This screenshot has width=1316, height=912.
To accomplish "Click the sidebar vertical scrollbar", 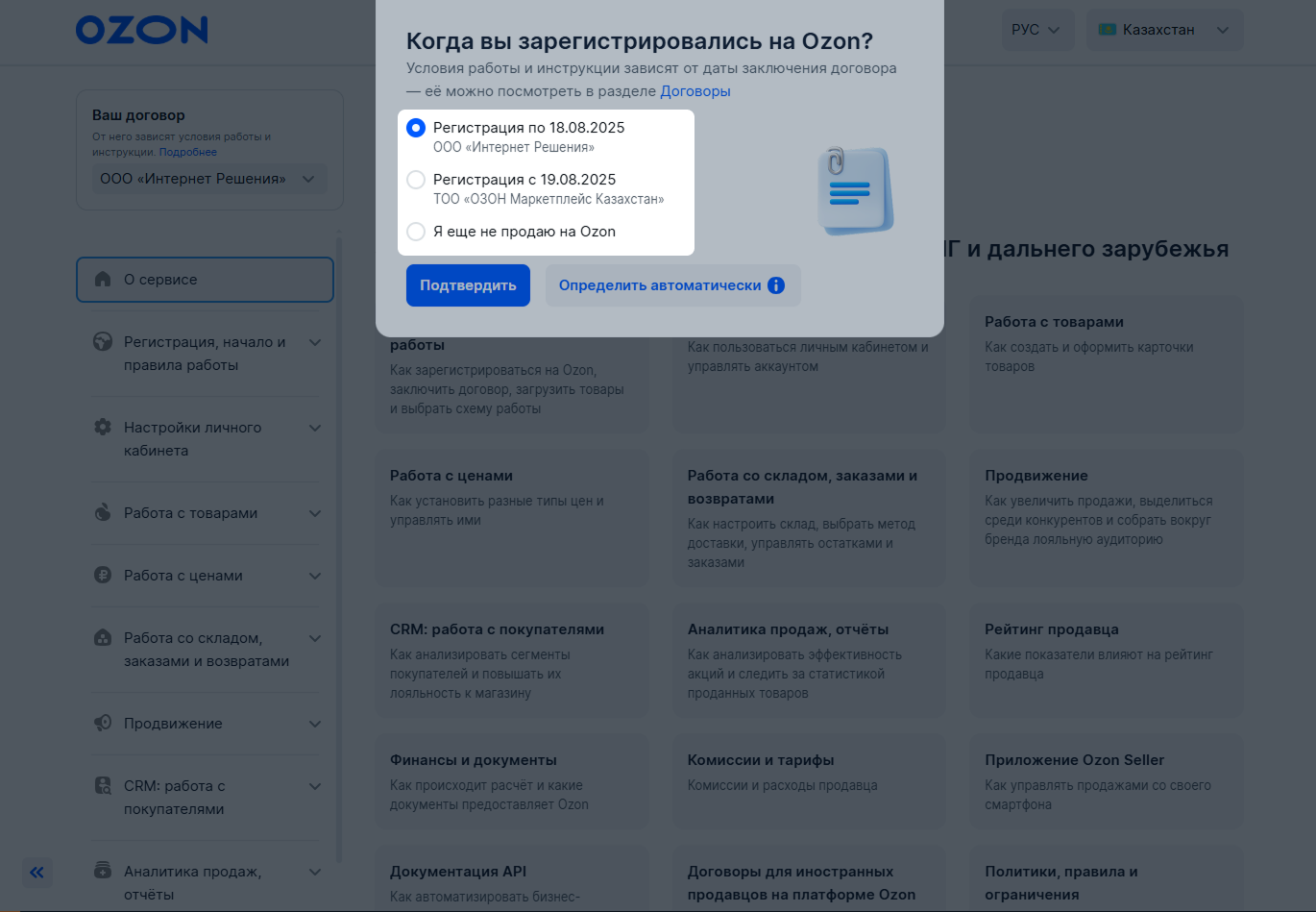I will click(339, 548).
